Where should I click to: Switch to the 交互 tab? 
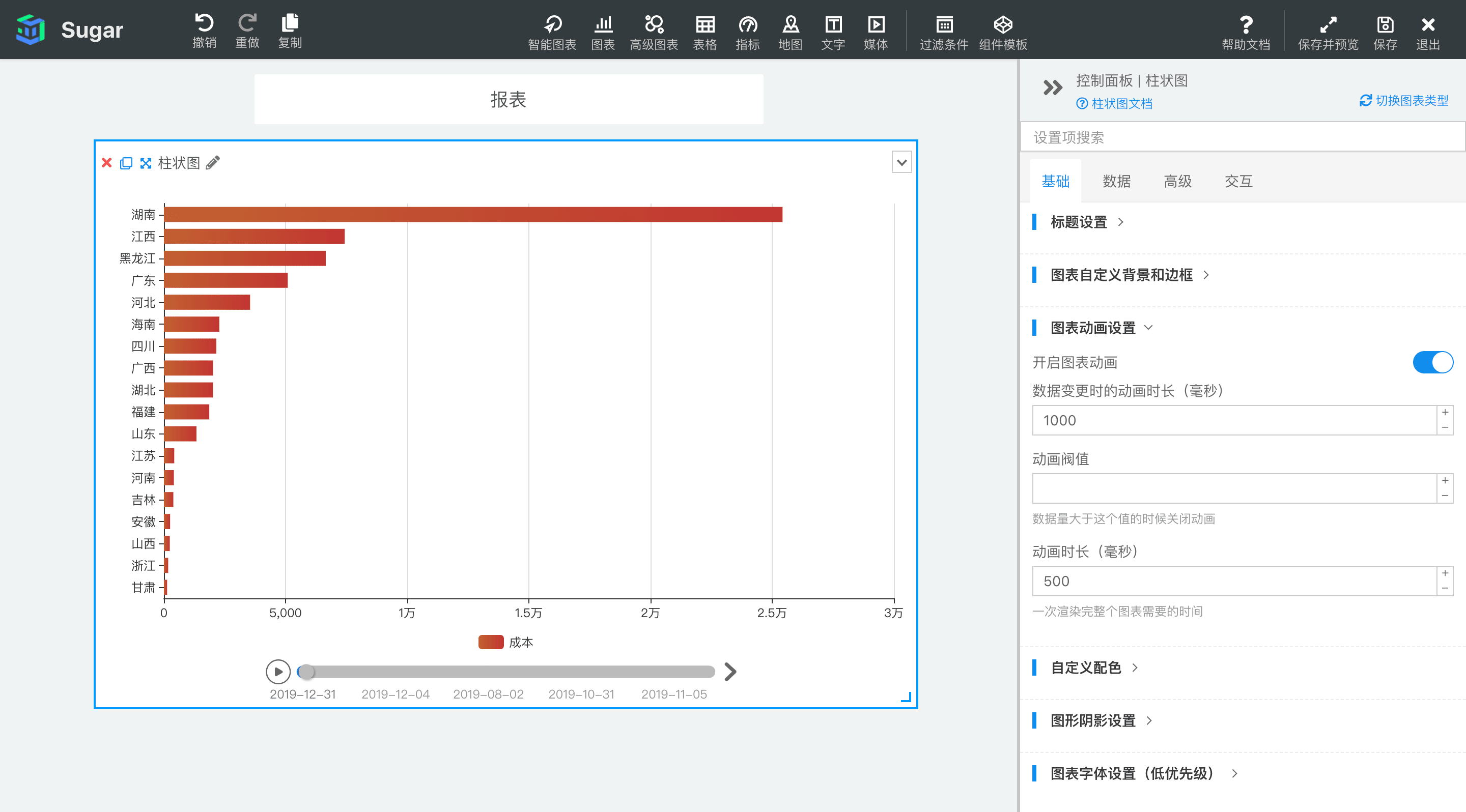pyautogui.click(x=1238, y=182)
